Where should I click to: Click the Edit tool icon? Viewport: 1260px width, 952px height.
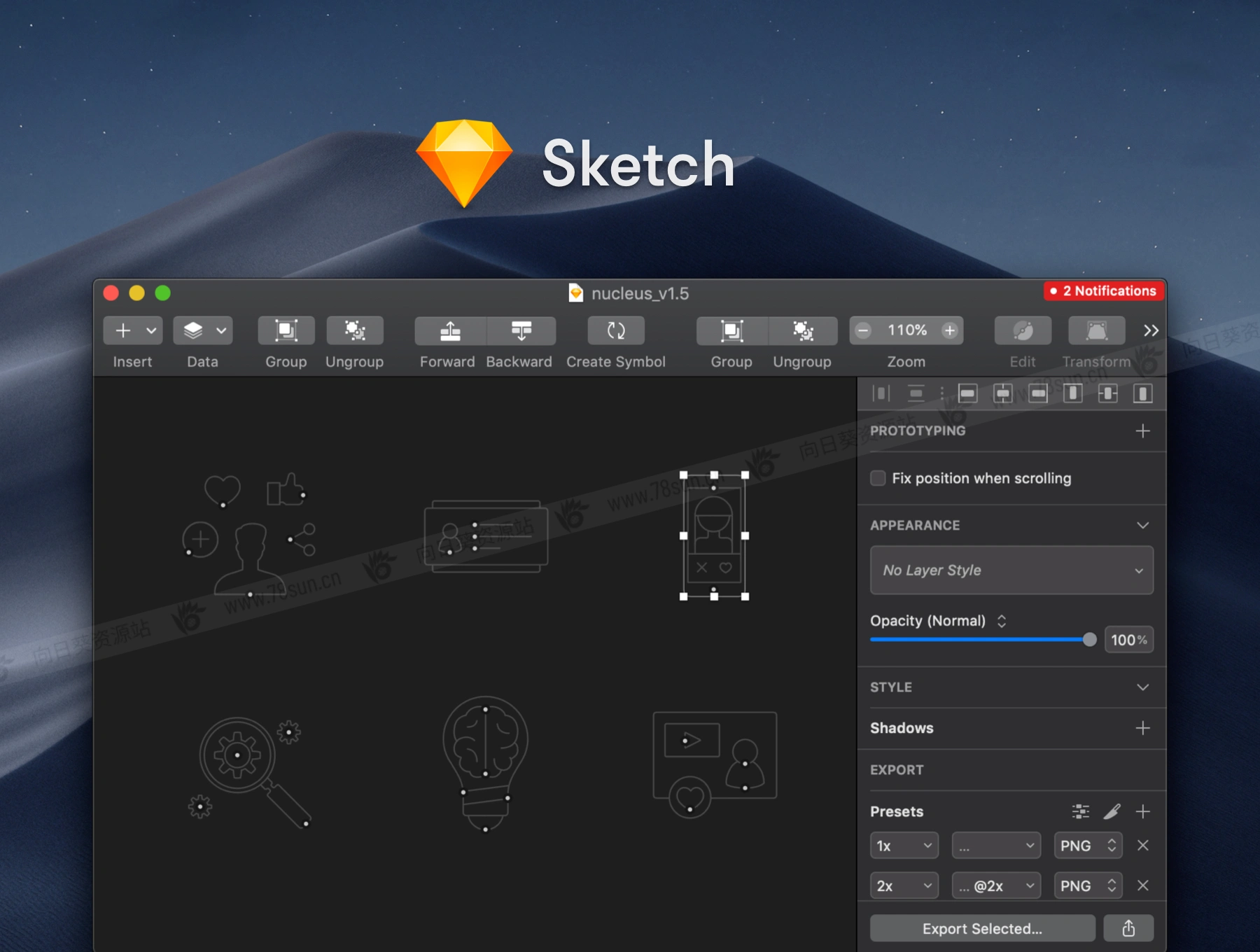pos(1023,331)
